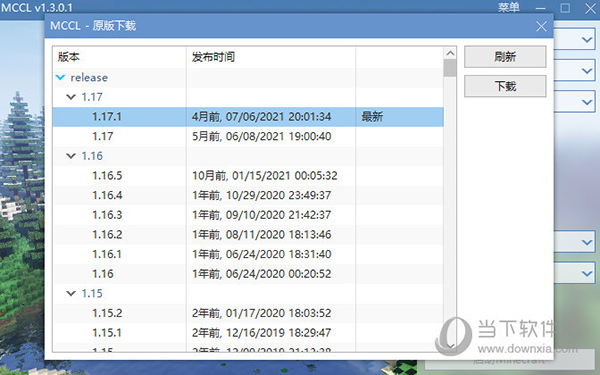Collapse the release tree node
This screenshot has width=600, height=375.
click(60, 78)
